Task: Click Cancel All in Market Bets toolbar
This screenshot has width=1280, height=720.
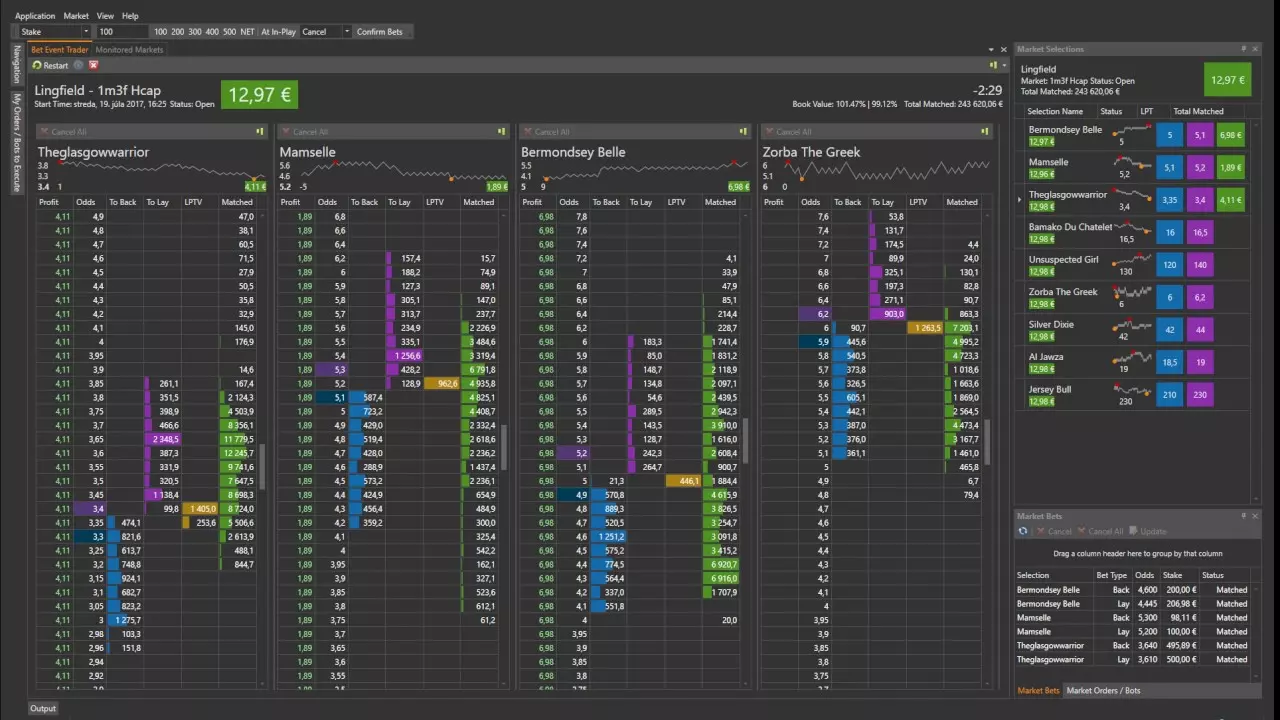Action: pyautogui.click(x=1099, y=531)
